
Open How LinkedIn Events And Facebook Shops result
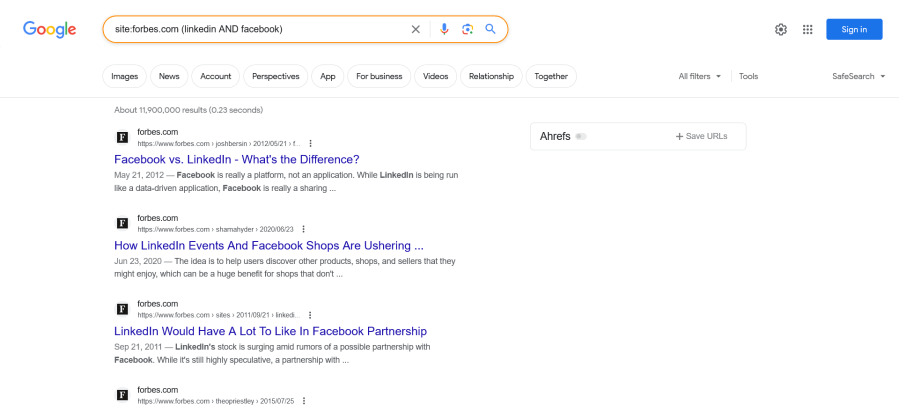[x=269, y=245]
